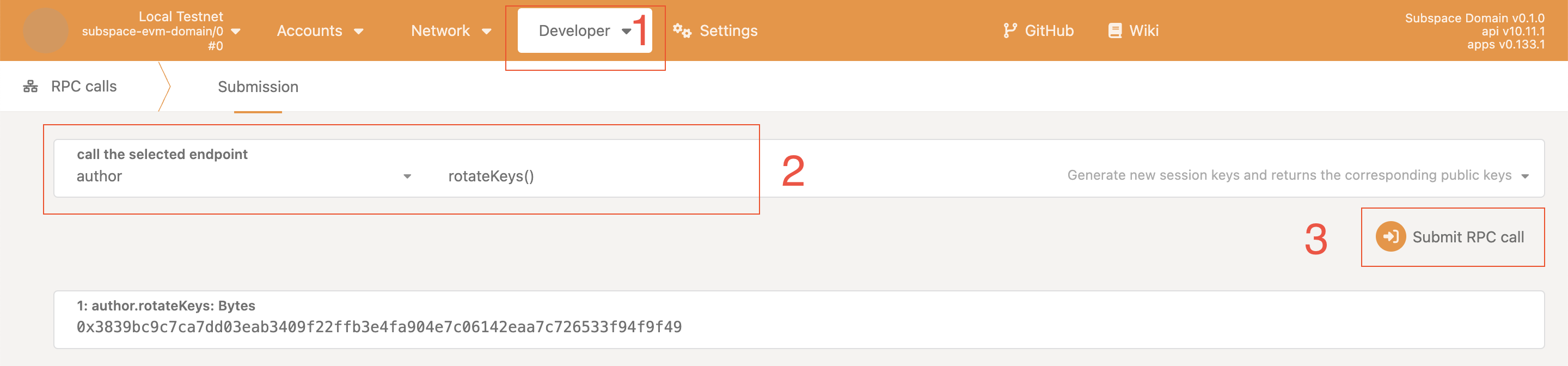This screenshot has height=366, width=1568.
Task: Submit the RPC call
Action: click(1451, 237)
